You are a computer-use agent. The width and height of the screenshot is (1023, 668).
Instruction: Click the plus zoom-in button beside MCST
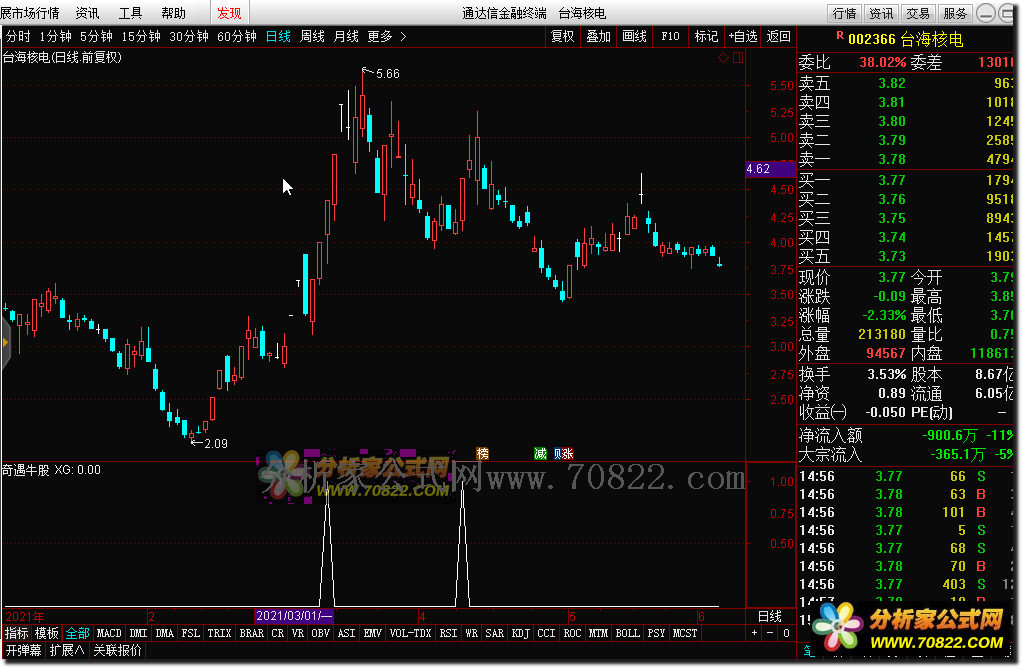tap(755, 633)
